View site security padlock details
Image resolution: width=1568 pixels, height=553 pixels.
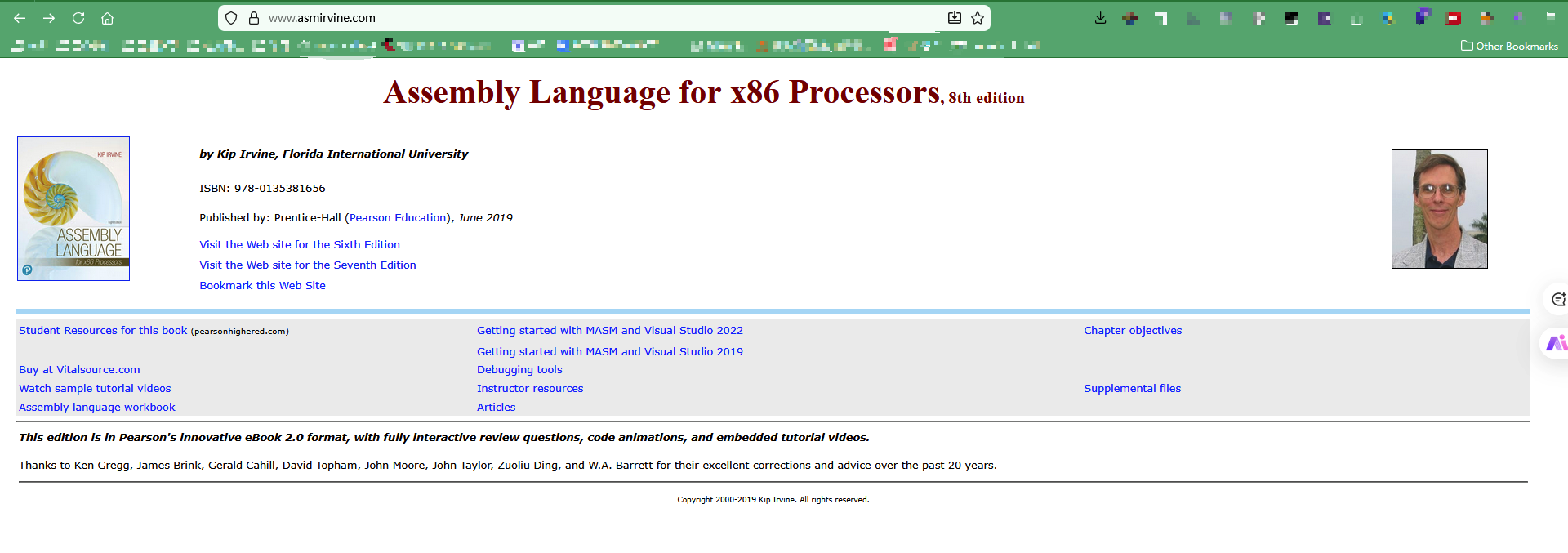[254, 18]
